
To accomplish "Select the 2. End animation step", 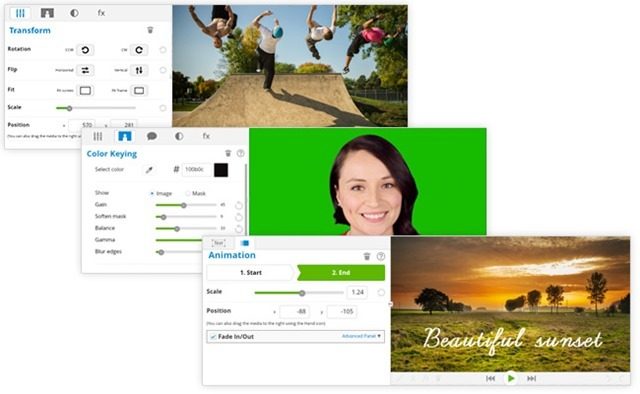I will pyautogui.click(x=341, y=272).
